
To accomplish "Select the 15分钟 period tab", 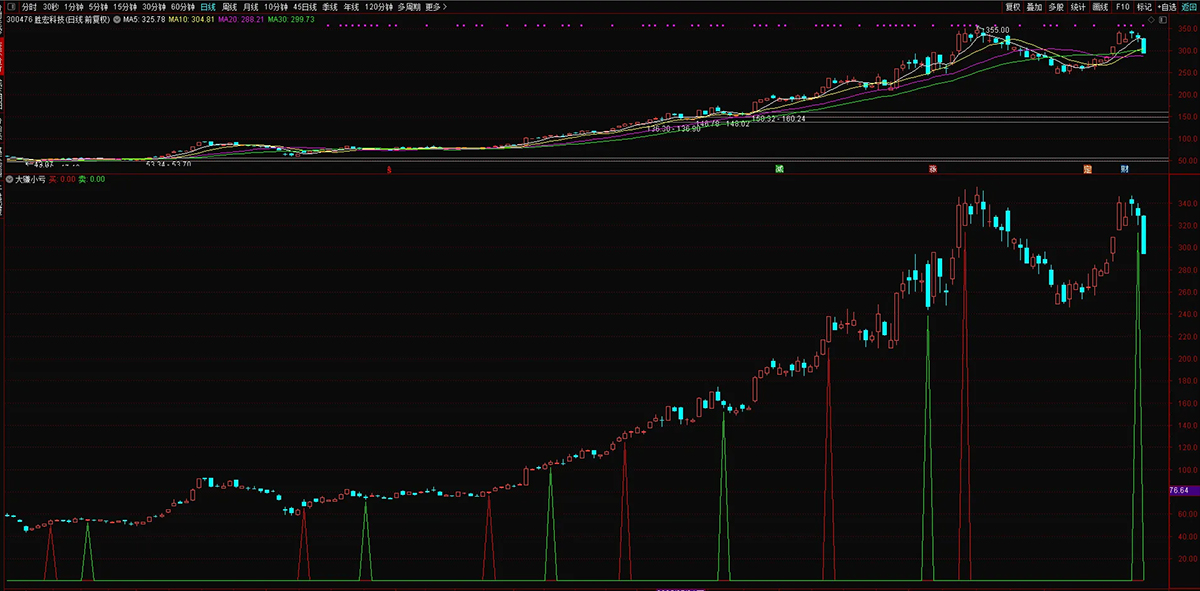I will click(126, 6).
